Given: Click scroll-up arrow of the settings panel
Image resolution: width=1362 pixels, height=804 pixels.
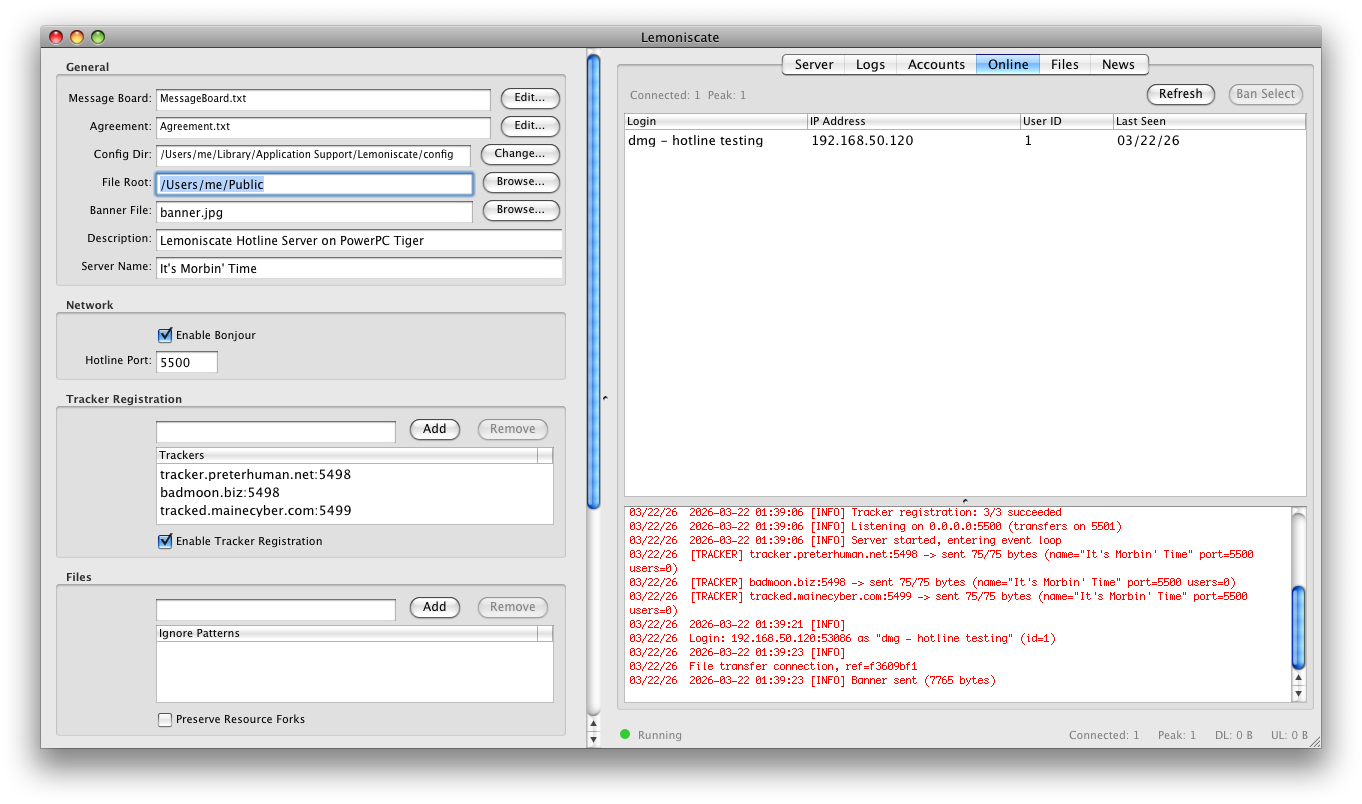Looking at the screenshot, I should coord(593,723).
